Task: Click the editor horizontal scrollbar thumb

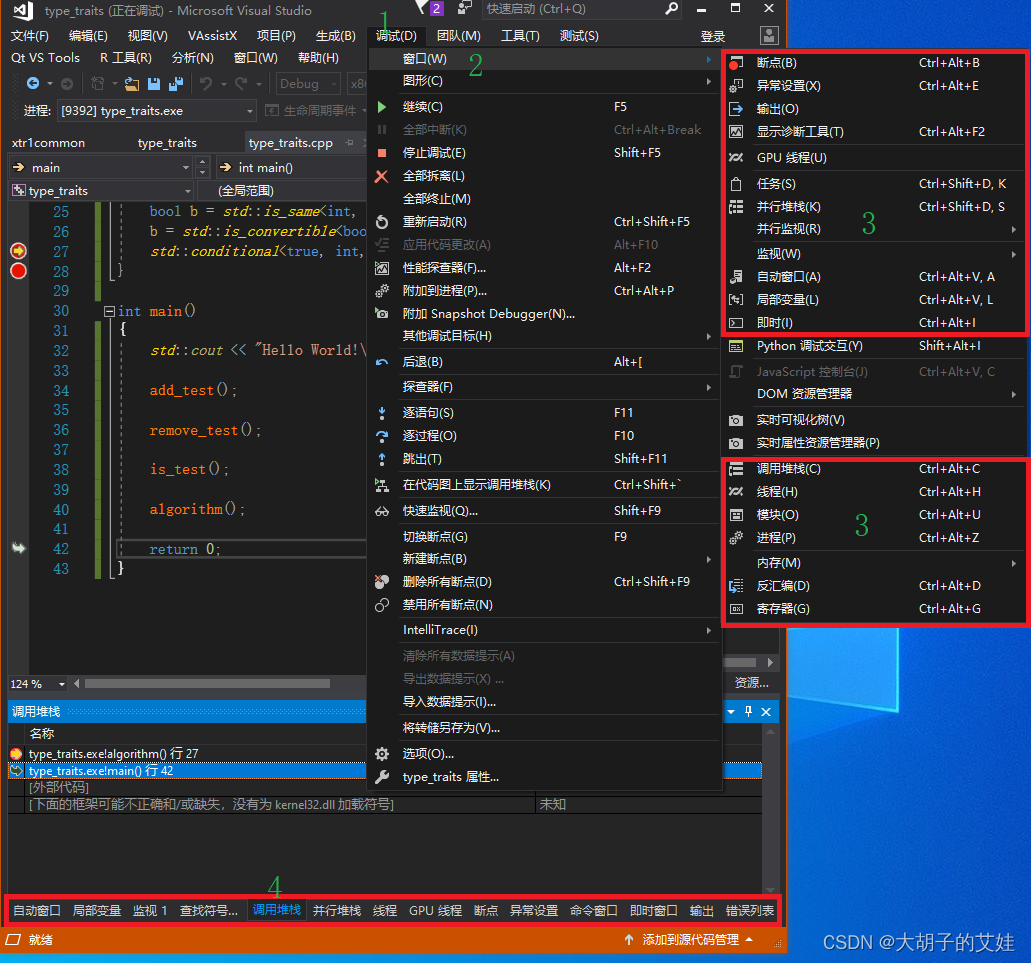Action: [x=207, y=684]
